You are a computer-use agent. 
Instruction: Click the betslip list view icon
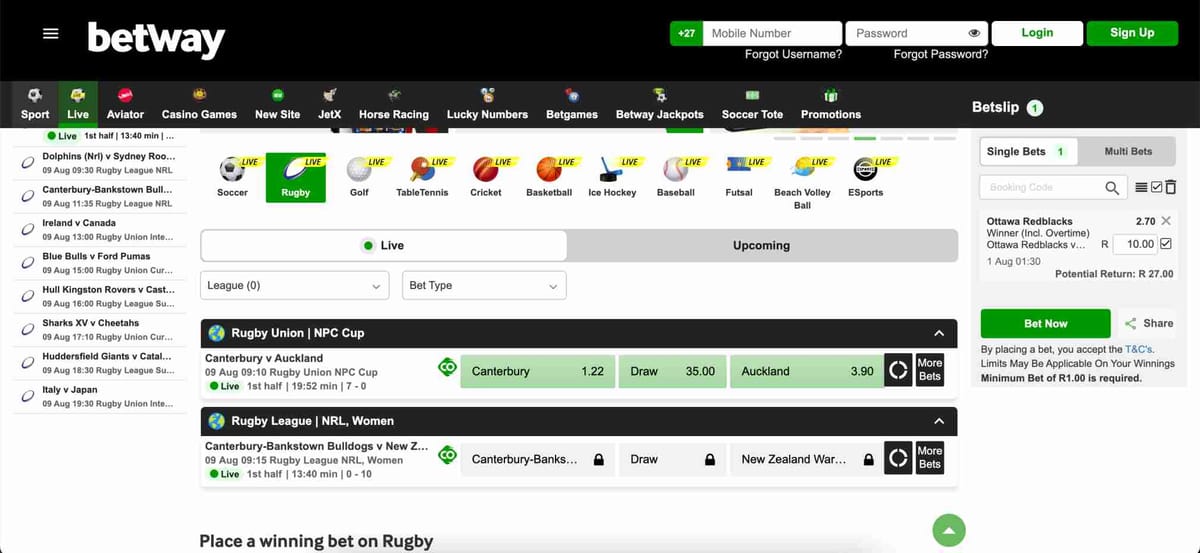coord(1142,187)
